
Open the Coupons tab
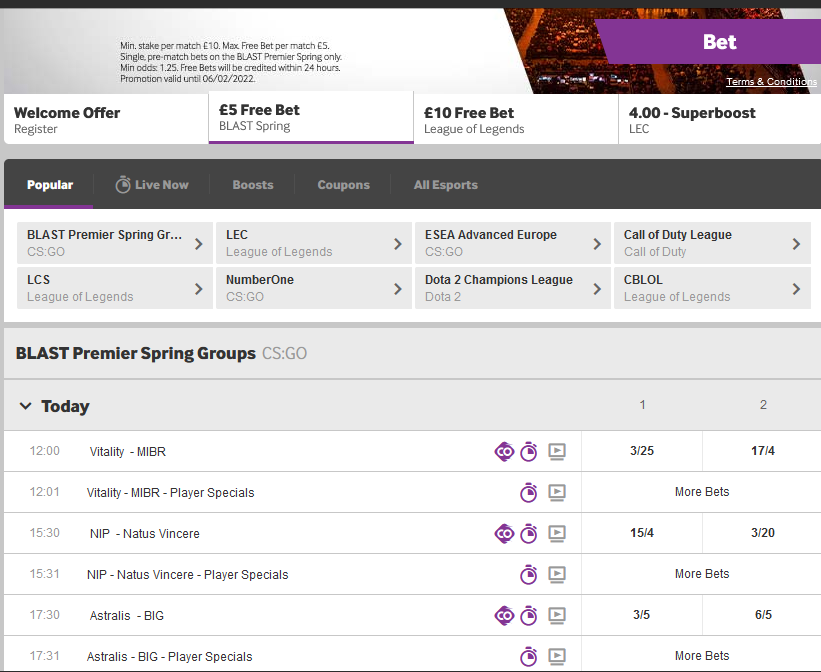pos(343,185)
